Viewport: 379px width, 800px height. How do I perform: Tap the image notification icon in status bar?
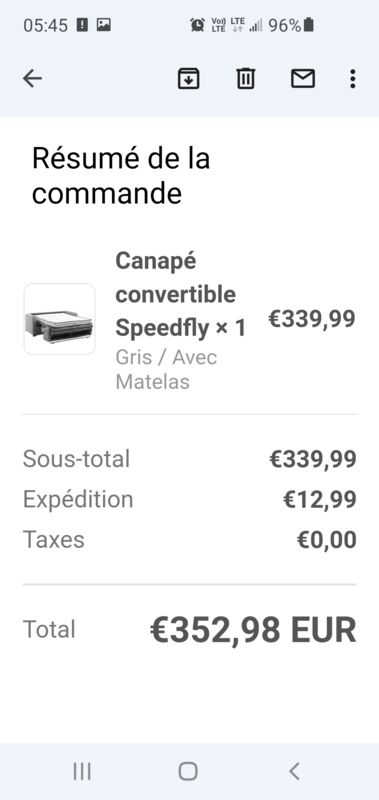104,24
